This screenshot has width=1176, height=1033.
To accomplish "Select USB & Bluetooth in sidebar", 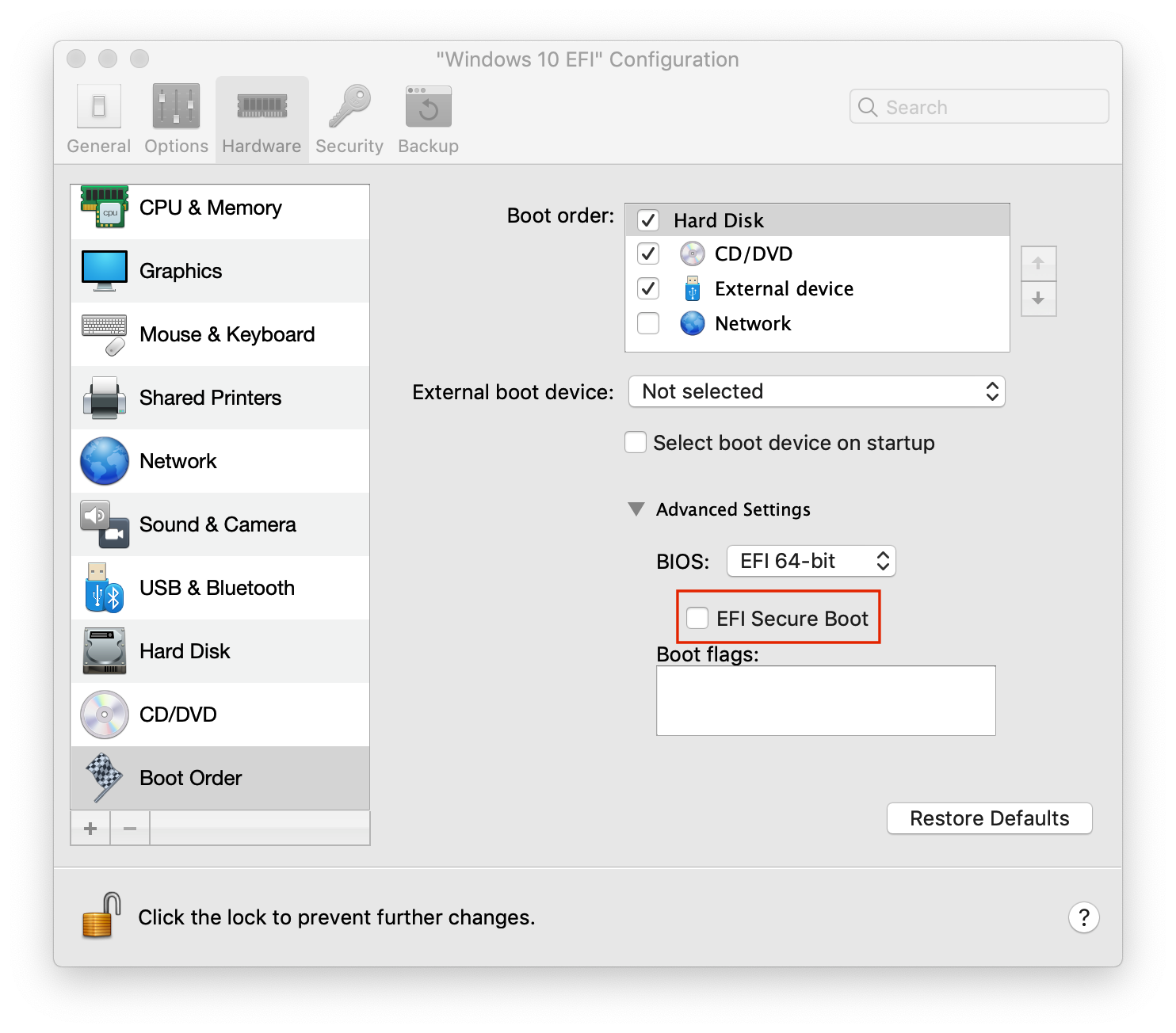I will (x=220, y=588).
